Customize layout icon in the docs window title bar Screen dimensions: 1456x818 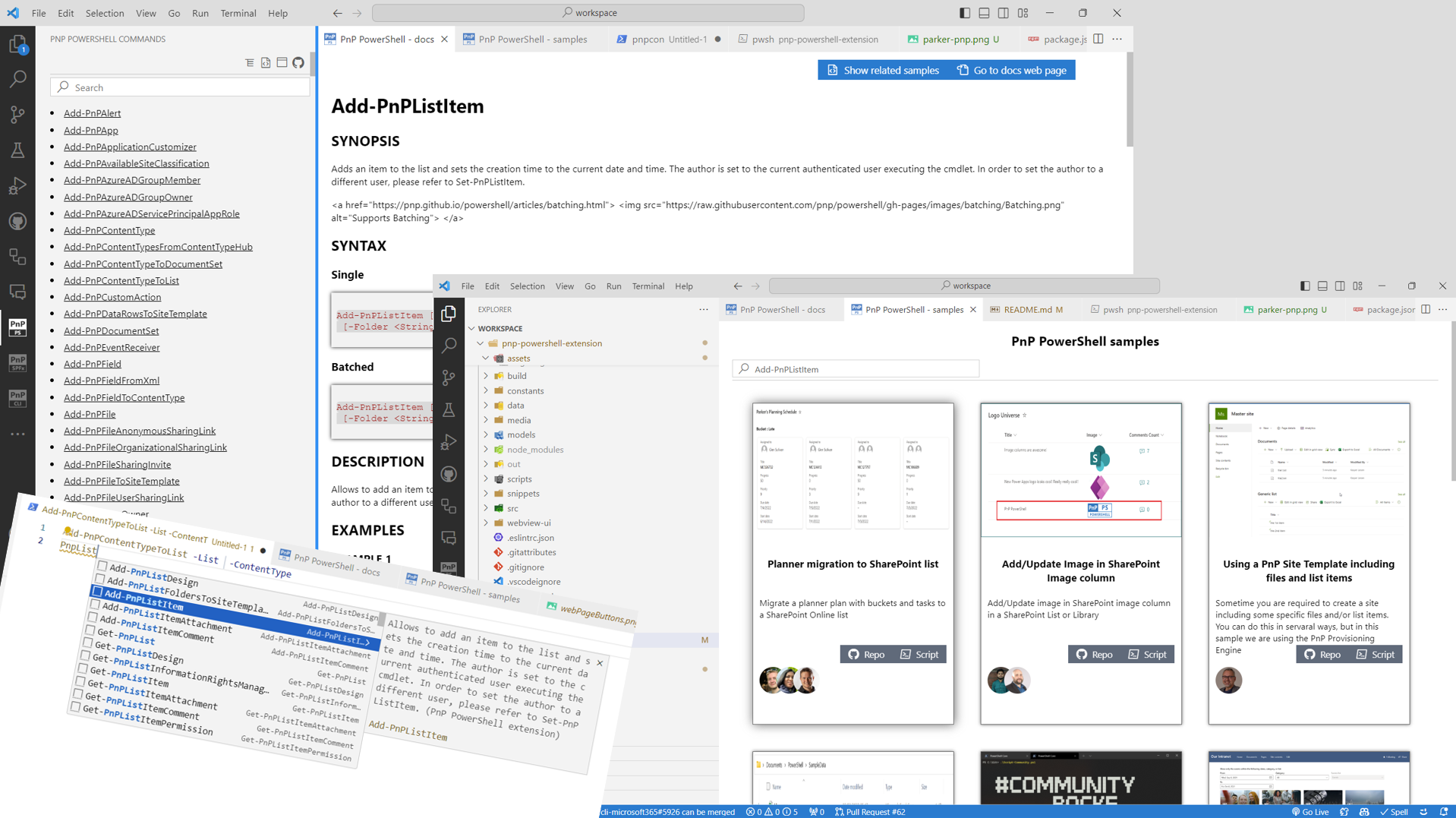(1023, 13)
